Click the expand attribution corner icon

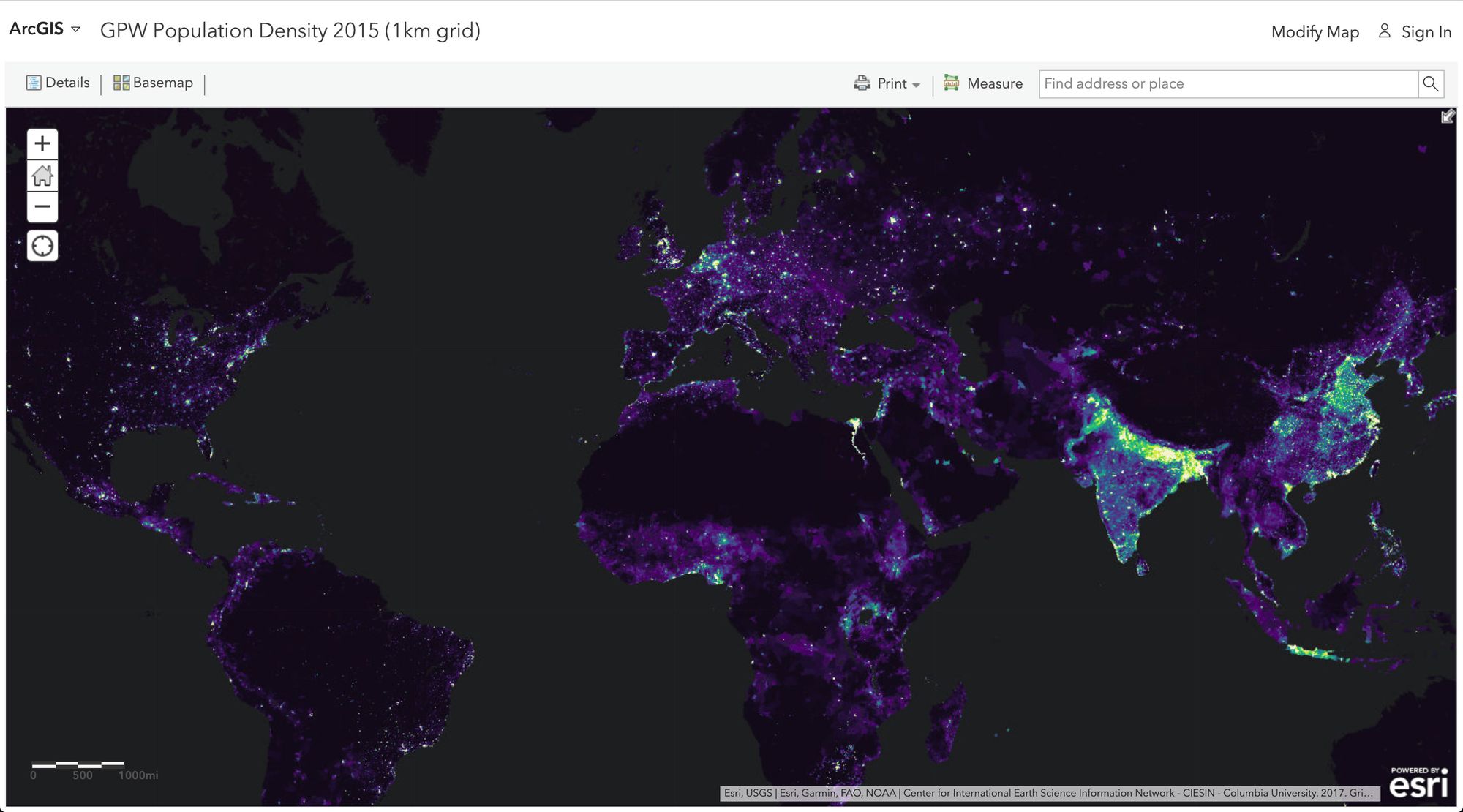coord(1448,117)
